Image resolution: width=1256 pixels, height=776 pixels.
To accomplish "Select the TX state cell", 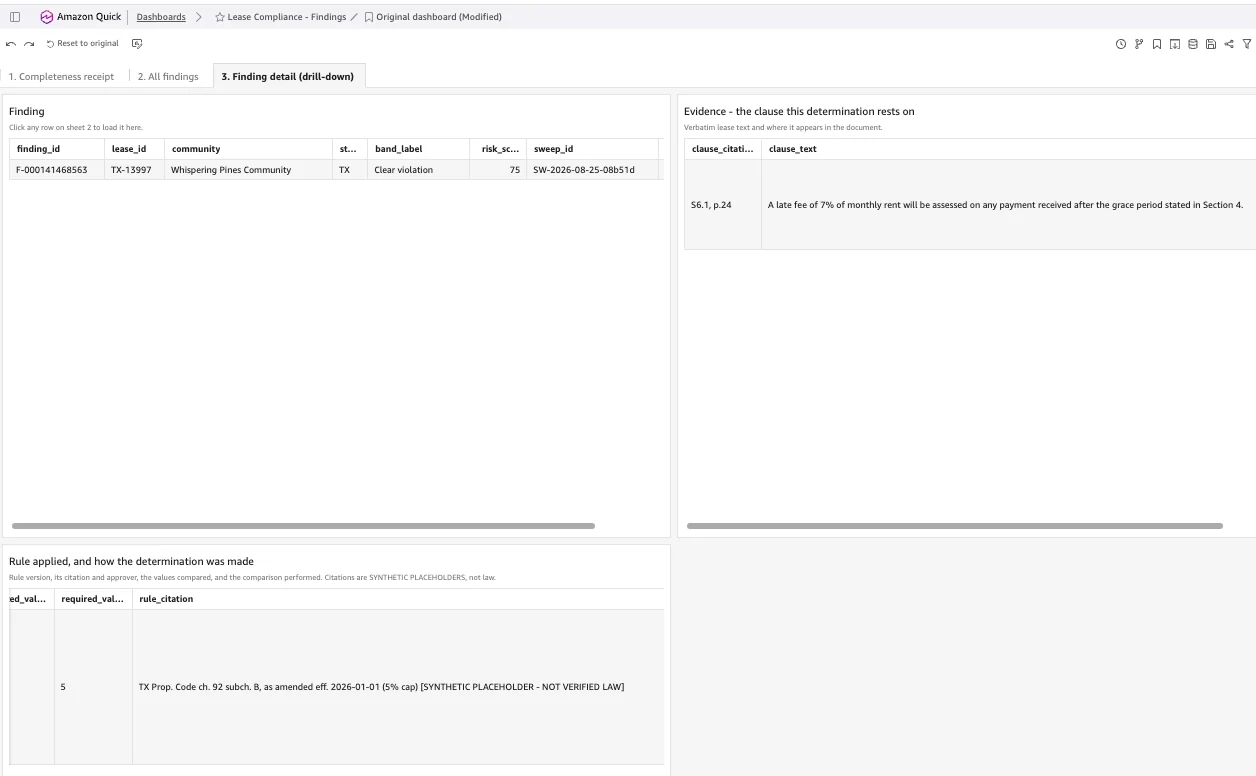I will pos(350,170).
